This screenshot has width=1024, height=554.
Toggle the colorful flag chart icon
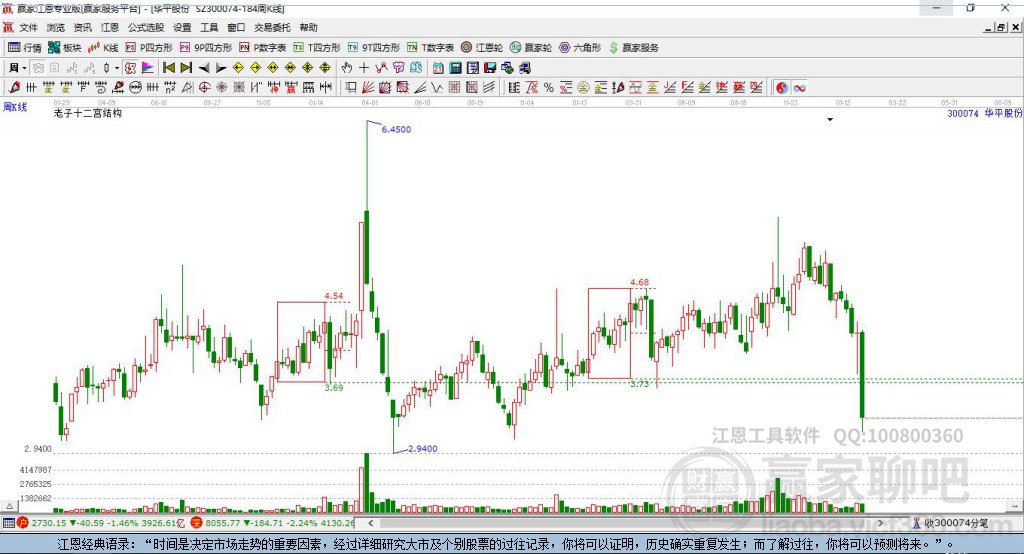(x=148, y=68)
